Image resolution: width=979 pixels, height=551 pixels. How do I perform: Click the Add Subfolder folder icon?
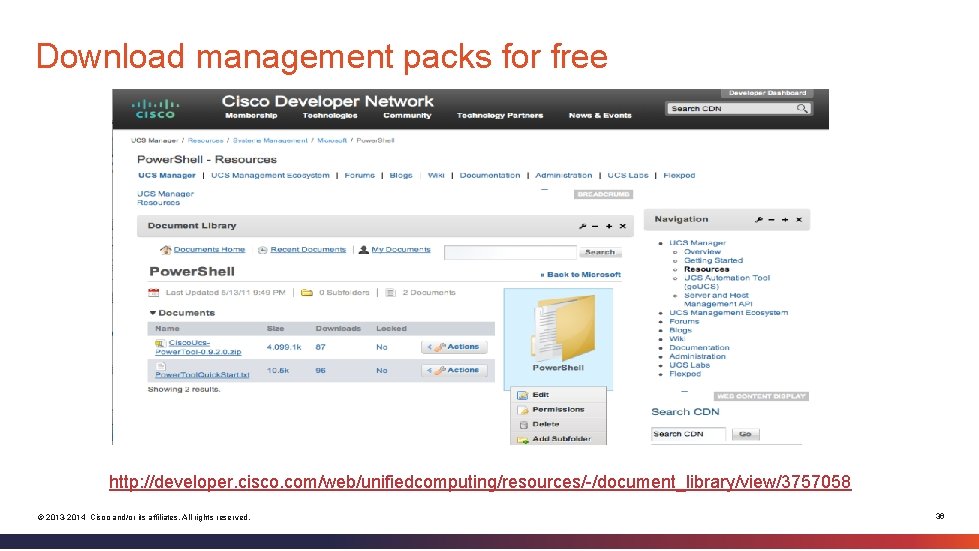coord(523,439)
